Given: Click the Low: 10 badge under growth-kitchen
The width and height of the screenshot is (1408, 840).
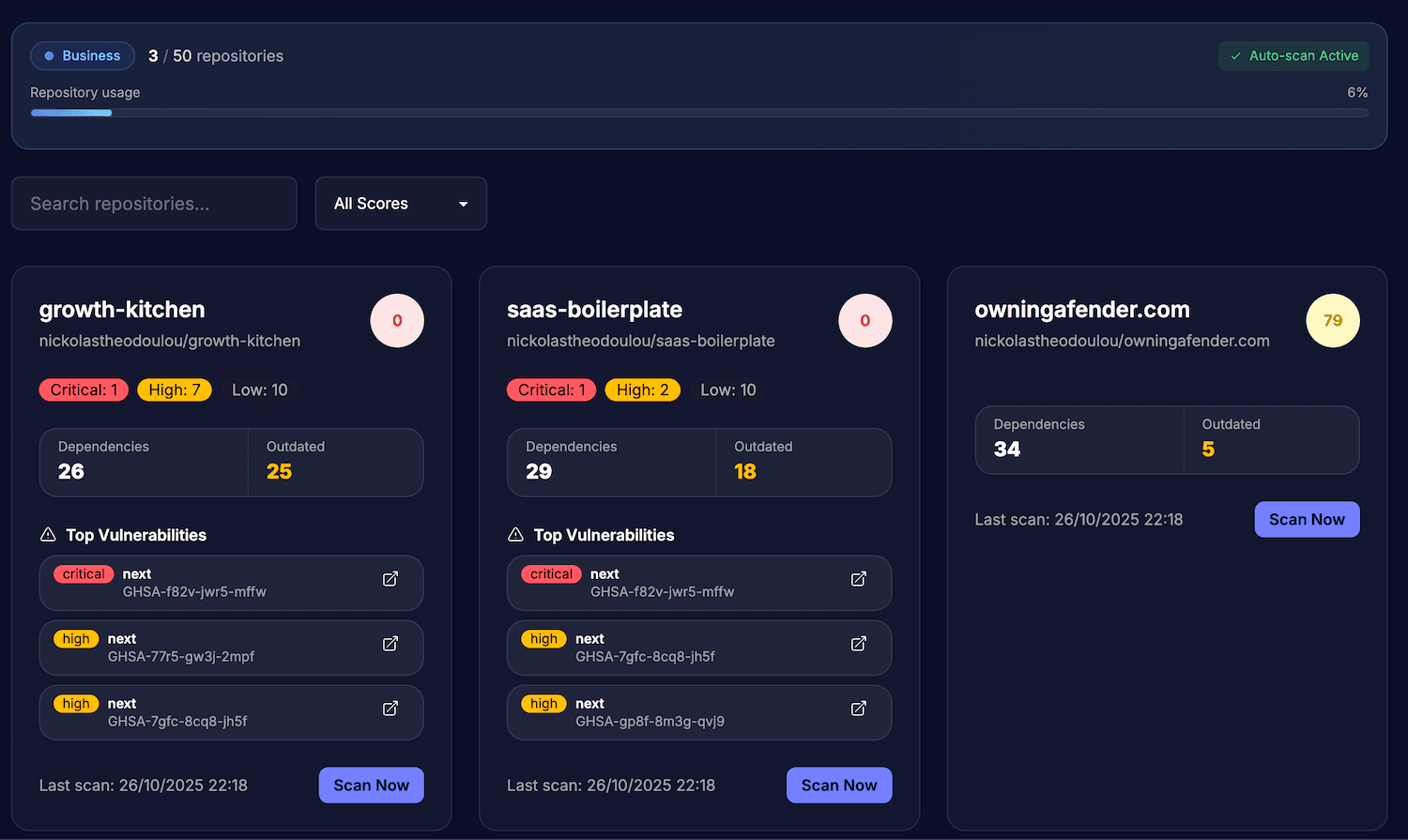Looking at the screenshot, I should (260, 389).
